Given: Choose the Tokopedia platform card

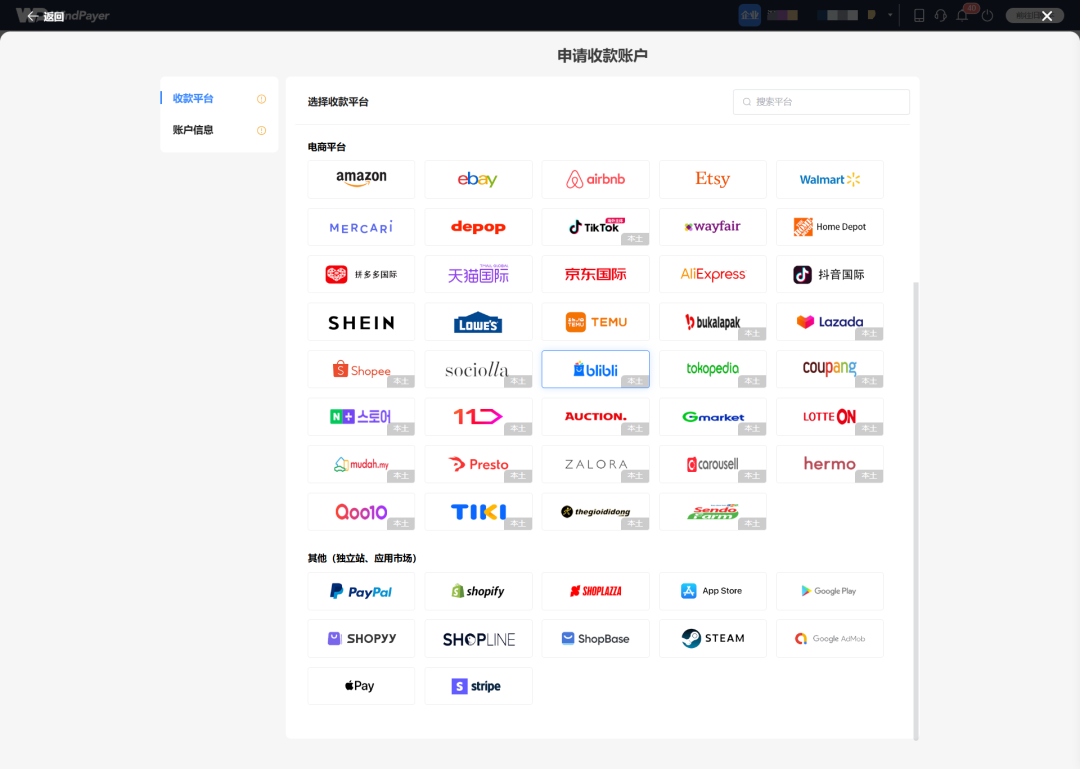Looking at the screenshot, I should pos(712,369).
